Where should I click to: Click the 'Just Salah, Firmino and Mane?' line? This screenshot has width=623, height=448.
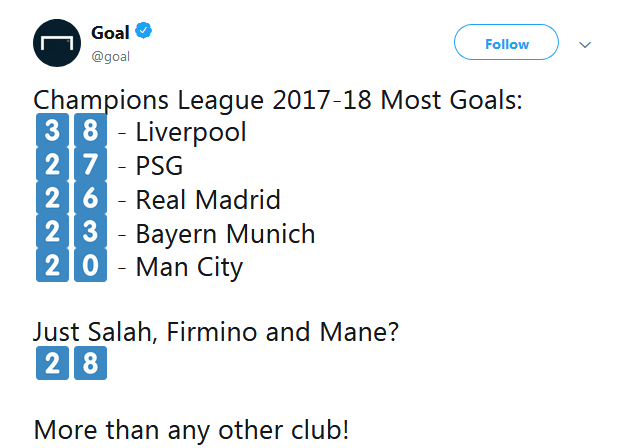pos(216,332)
